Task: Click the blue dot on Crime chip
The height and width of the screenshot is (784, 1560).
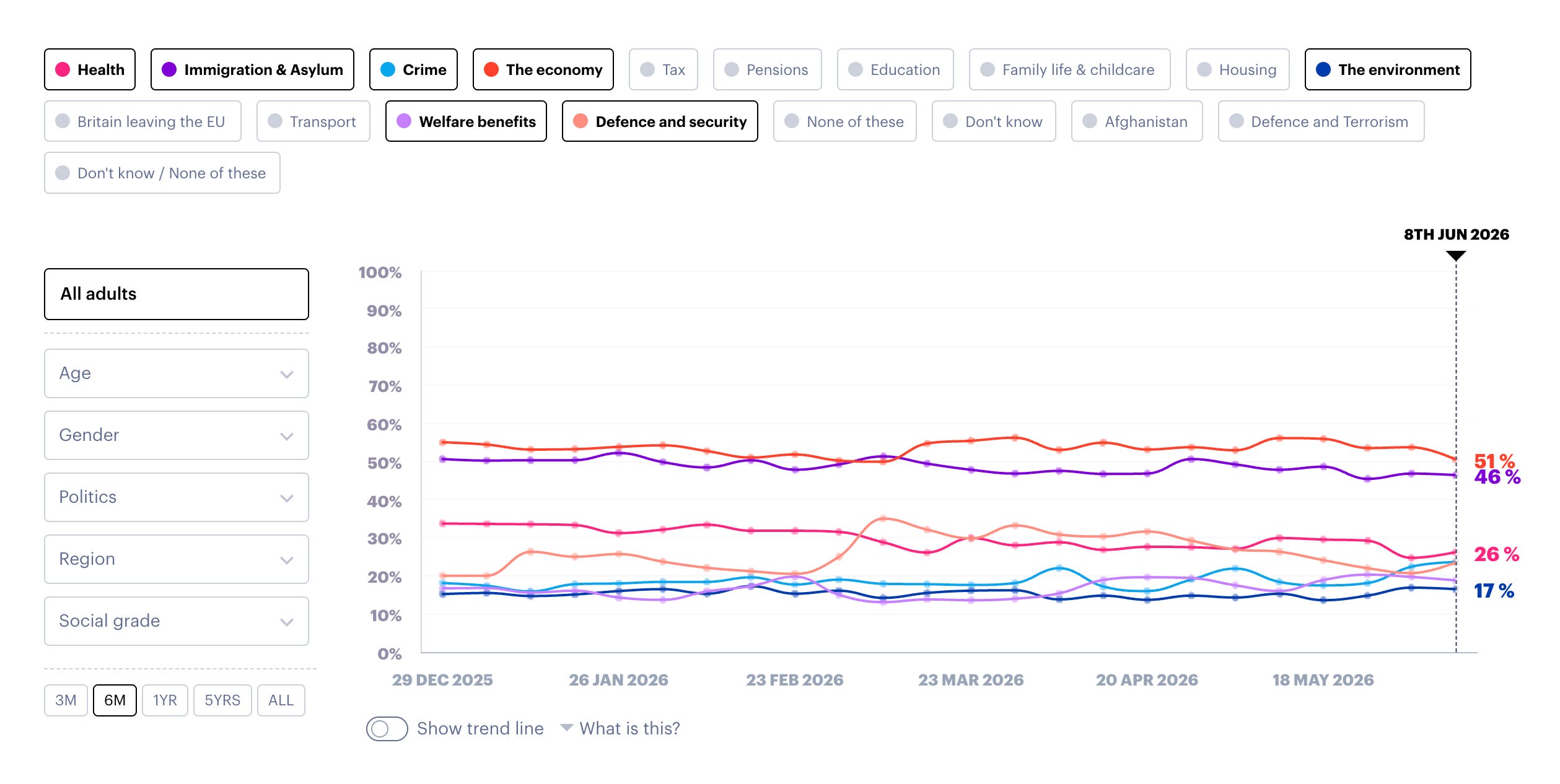Action: tap(388, 69)
